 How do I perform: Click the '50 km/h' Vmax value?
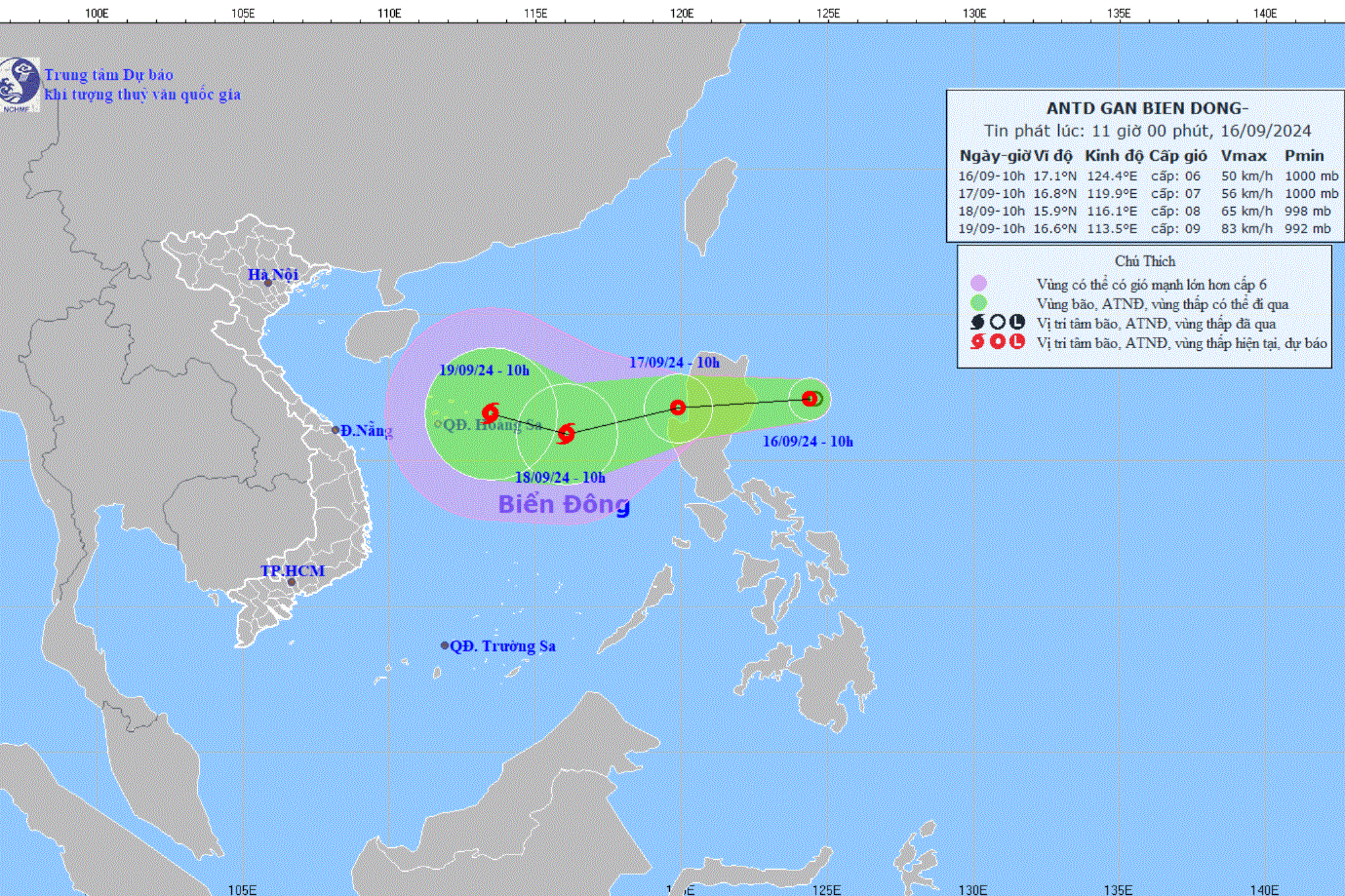pyautogui.click(x=1246, y=176)
